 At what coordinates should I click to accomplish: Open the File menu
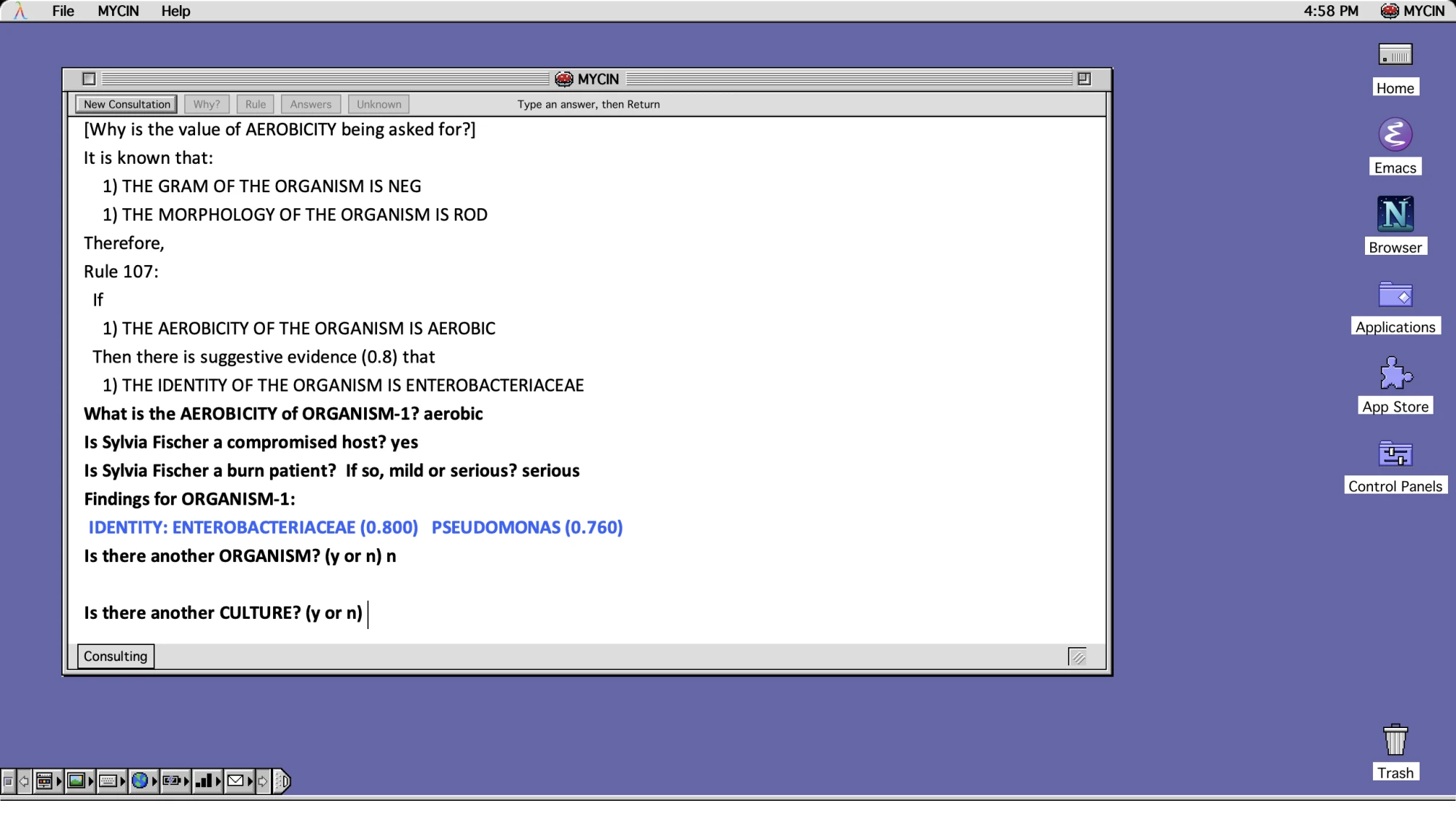point(63,11)
